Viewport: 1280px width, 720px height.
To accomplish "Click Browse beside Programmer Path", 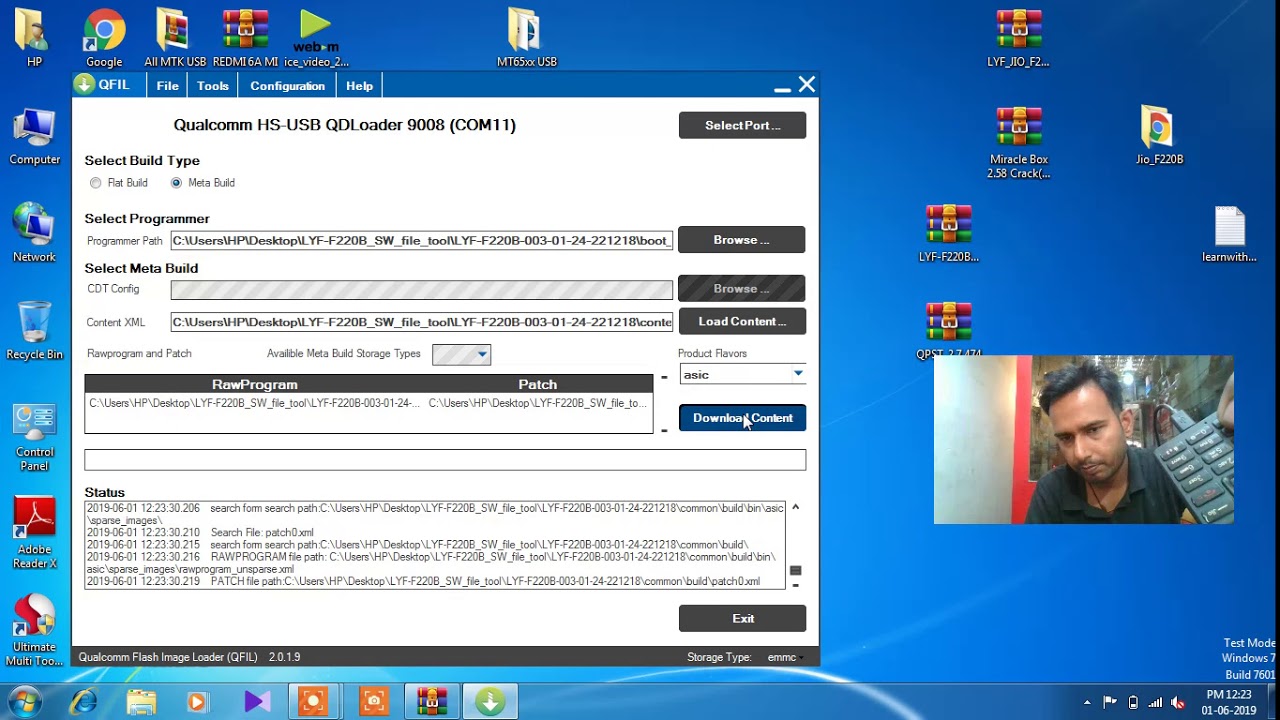I will pos(741,240).
